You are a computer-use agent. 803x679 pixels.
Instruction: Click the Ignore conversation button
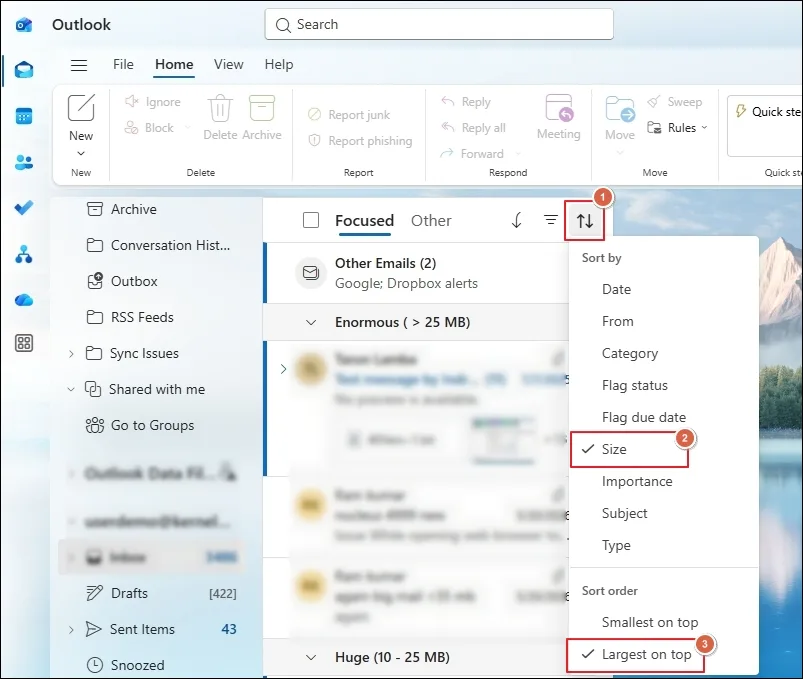point(153,102)
